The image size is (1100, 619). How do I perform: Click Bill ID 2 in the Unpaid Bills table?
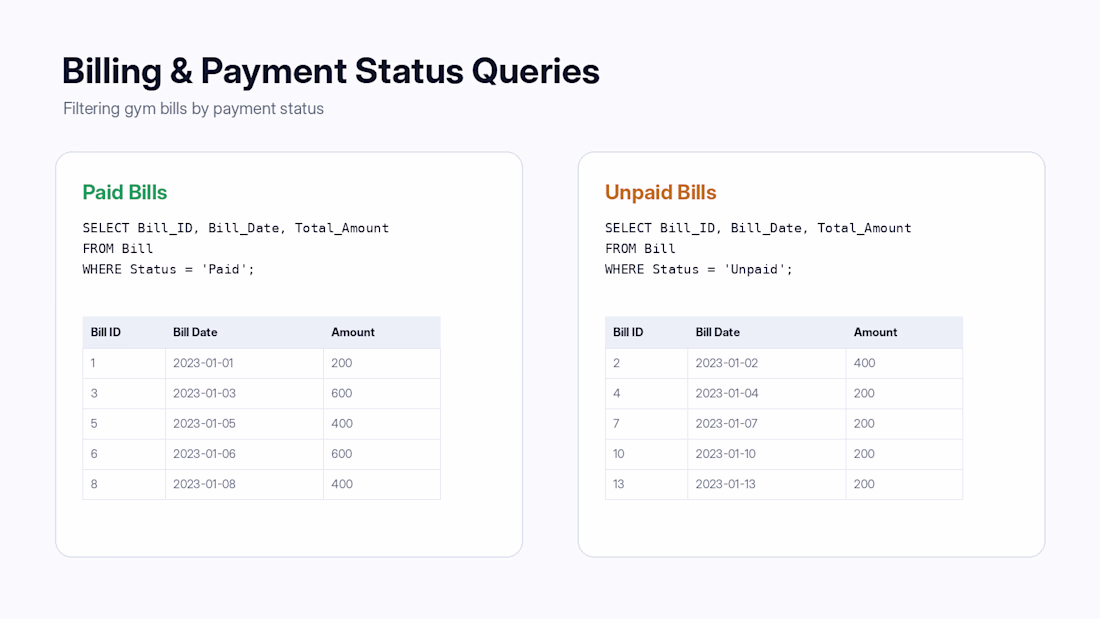click(x=617, y=364)
